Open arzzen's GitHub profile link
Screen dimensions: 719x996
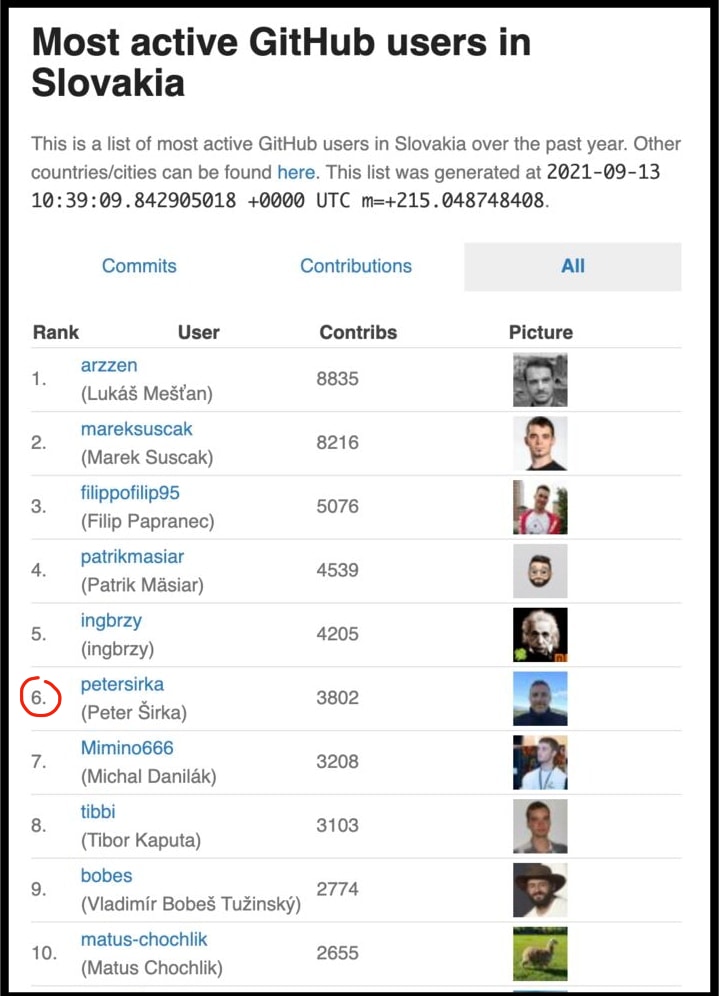(x=109, y=365)
